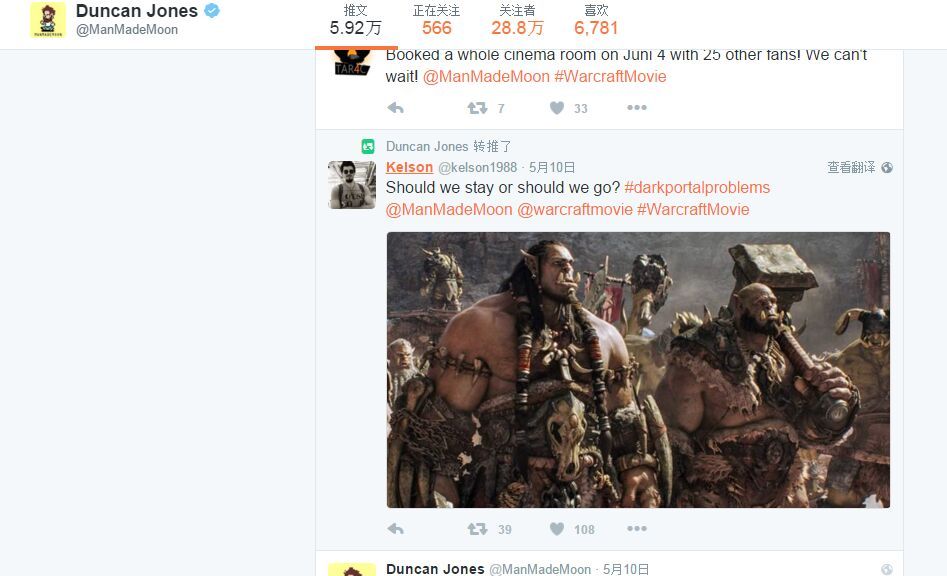Open the #darkportalproblems hashtag

(697, 188)
